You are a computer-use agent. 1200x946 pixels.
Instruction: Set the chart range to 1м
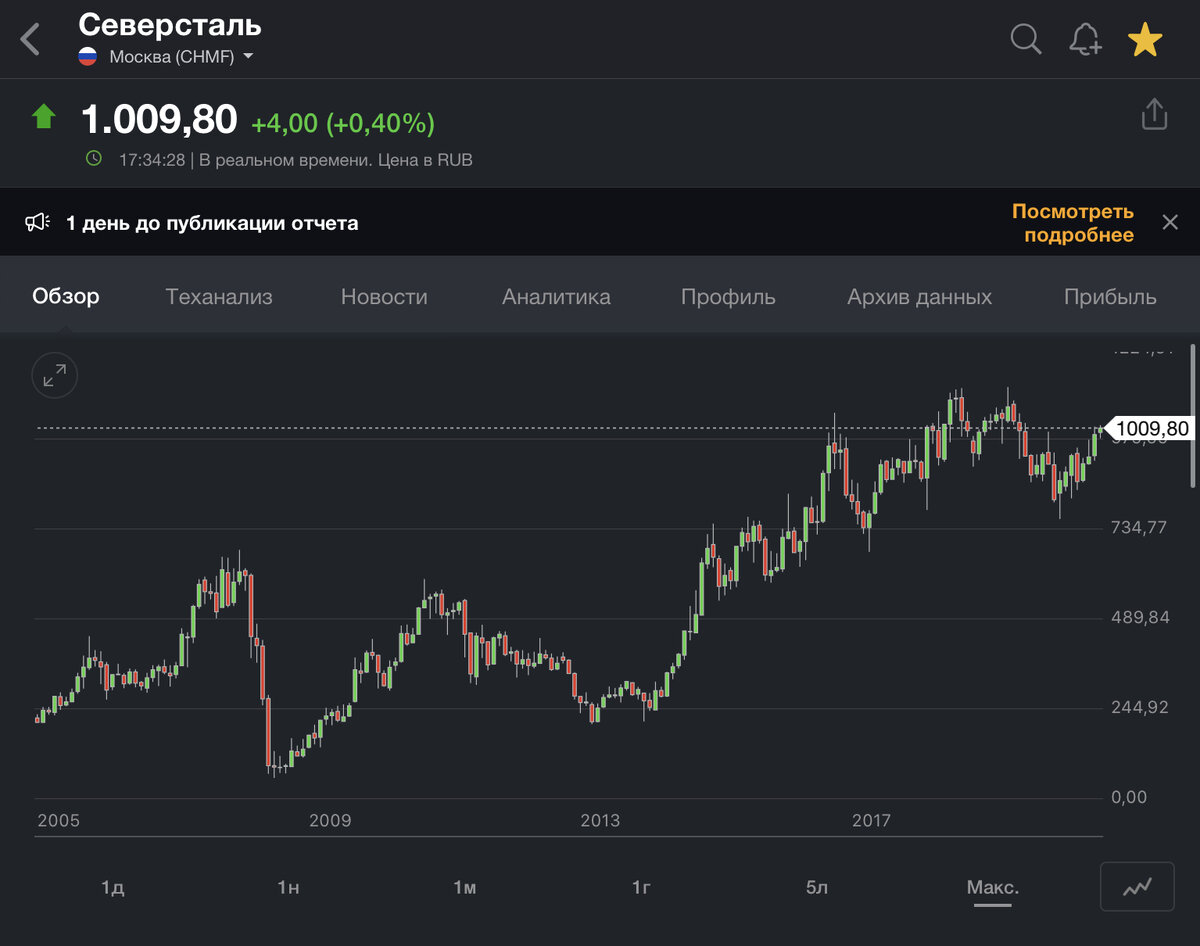tap(464, 887)
